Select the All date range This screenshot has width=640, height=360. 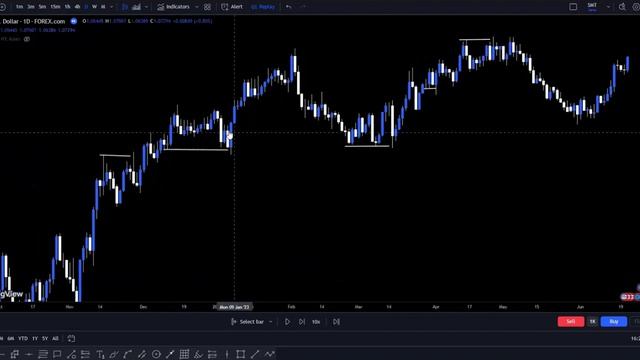pyautogui.click(x=55, y=338)
